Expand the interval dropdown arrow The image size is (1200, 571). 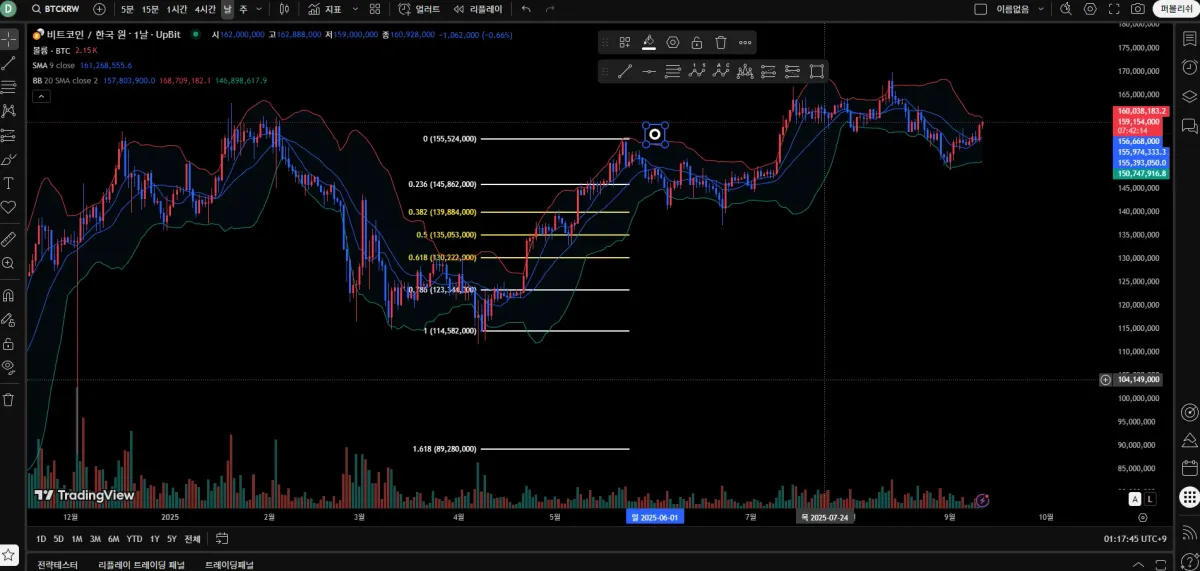261,9
